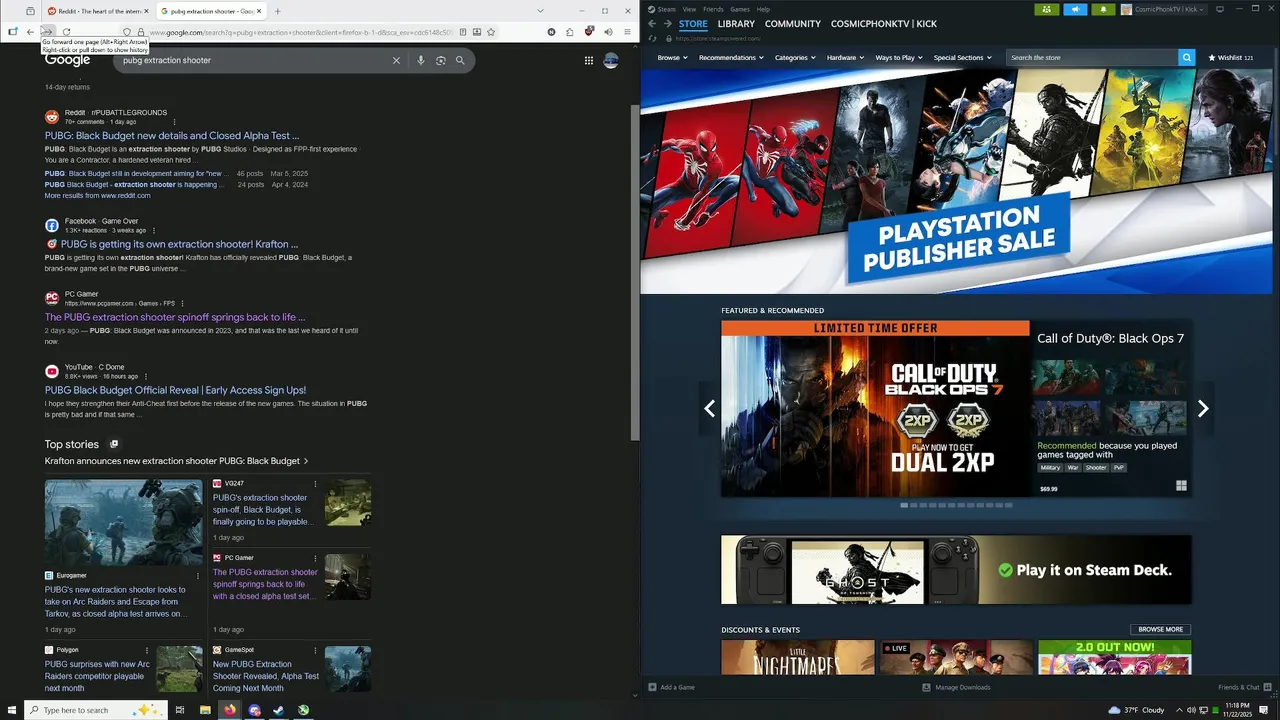Viewport: 1280px width, 720px height.
Task: Open Steam Friends menu
Action: (713, 9)
